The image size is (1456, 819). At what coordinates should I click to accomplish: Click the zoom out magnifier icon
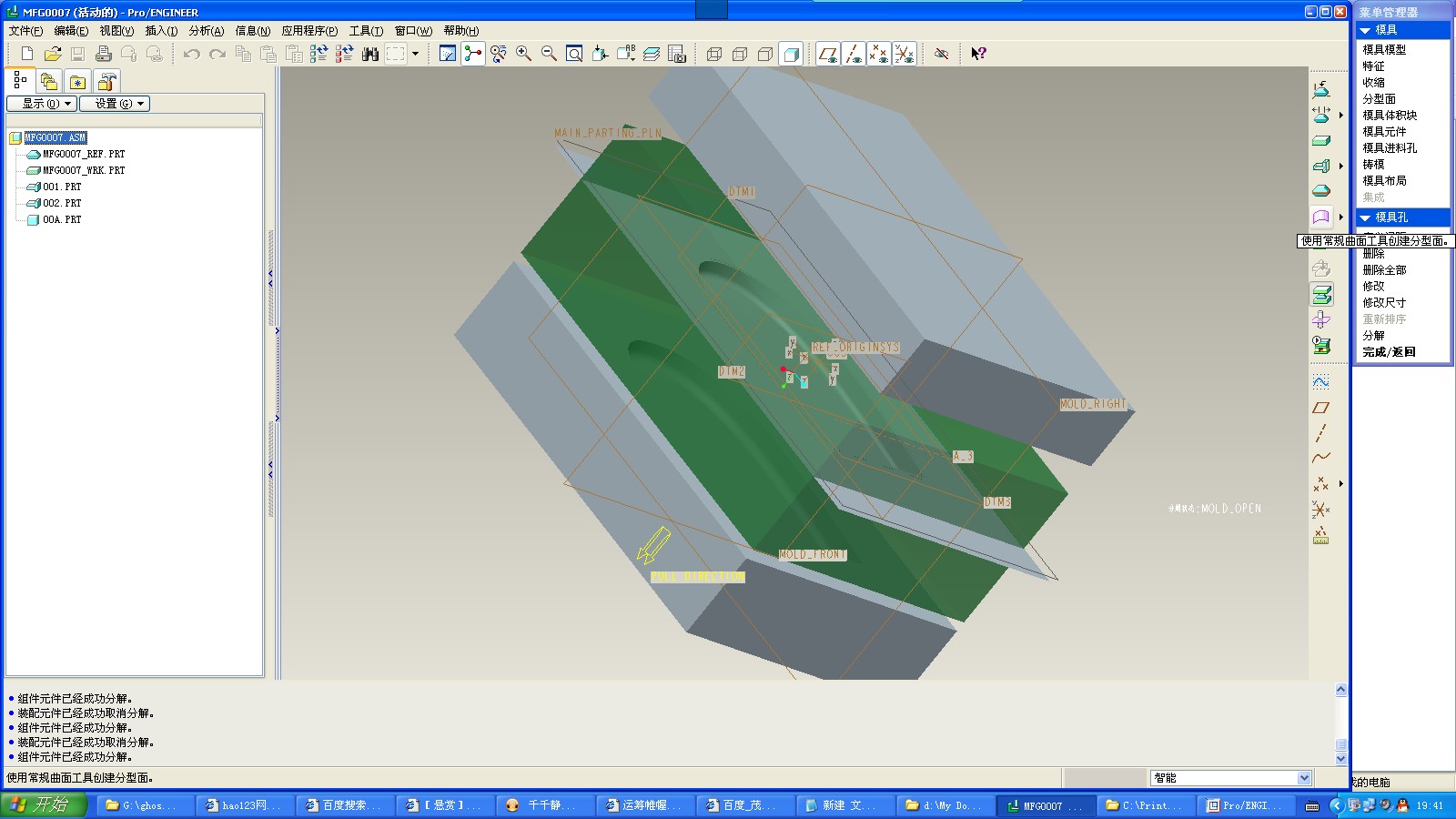click(549, 54)
